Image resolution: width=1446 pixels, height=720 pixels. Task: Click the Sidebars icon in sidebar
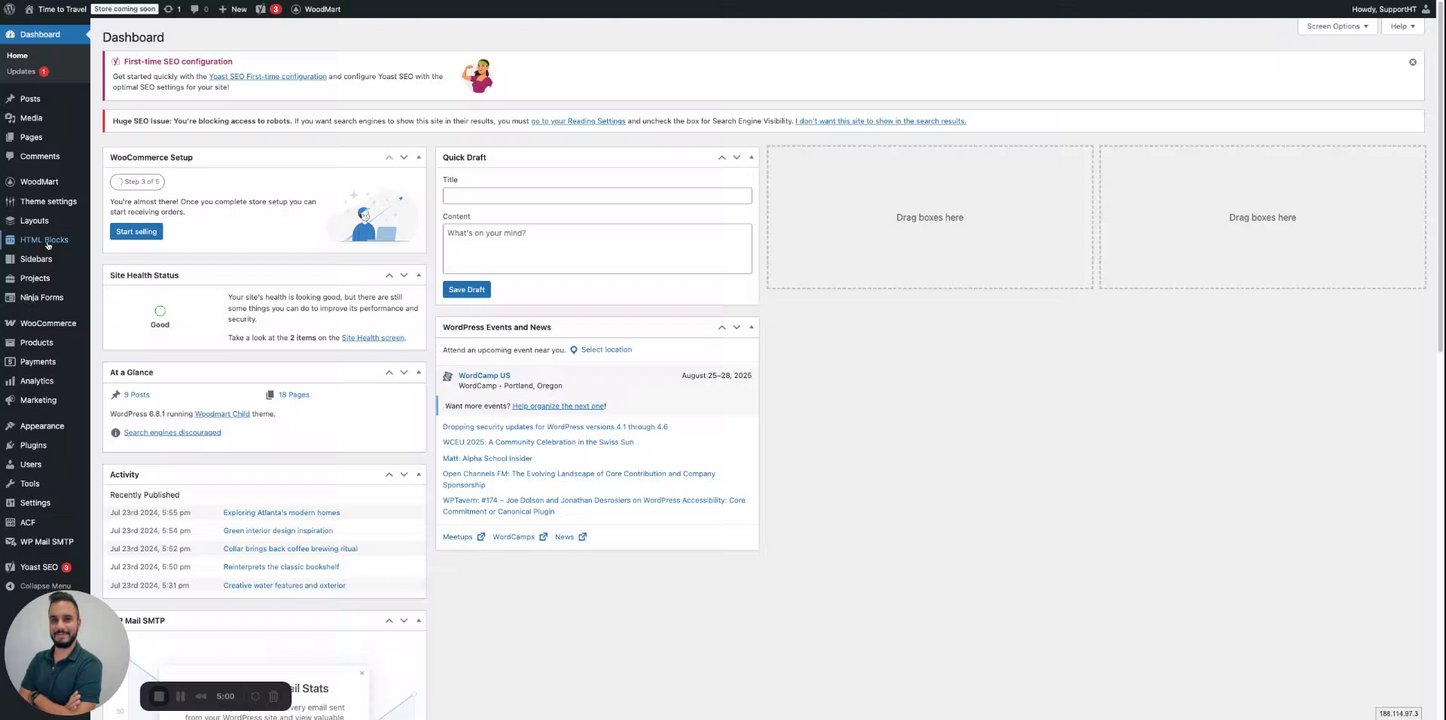pos(10,259)
